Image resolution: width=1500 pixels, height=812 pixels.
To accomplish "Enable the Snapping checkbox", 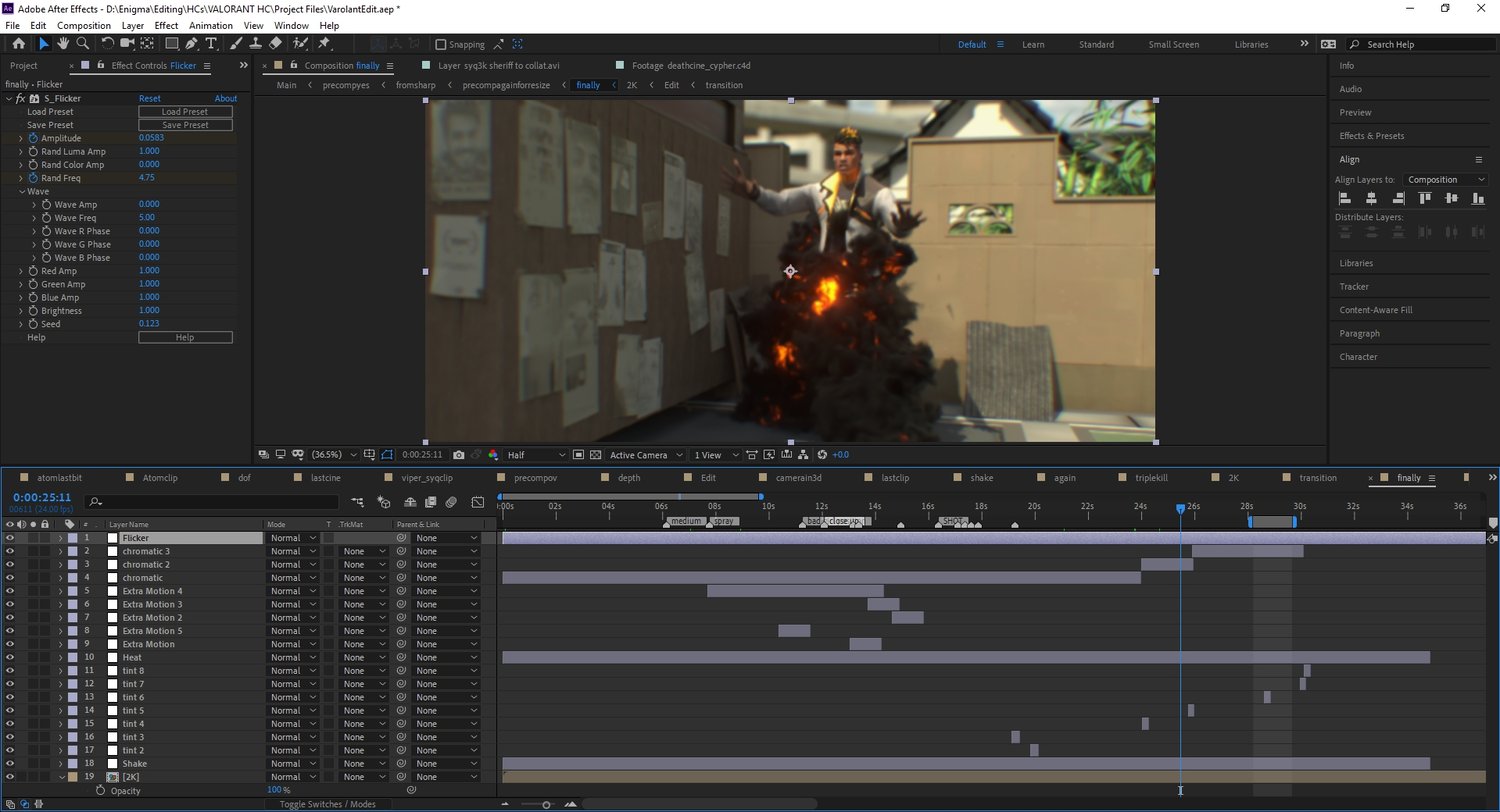I will tap(441, 45).
